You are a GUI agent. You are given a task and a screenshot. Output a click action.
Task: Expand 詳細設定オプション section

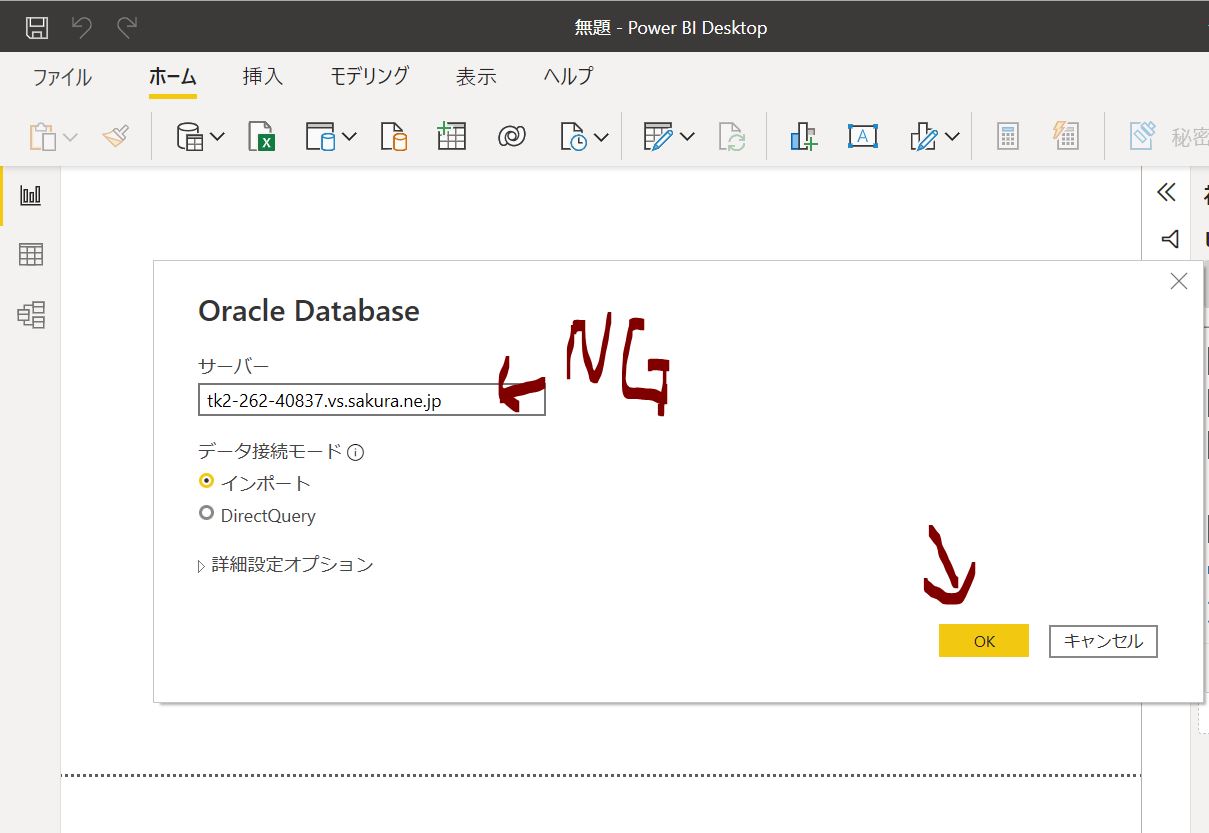pyautogui.click(x=285, y=565)
